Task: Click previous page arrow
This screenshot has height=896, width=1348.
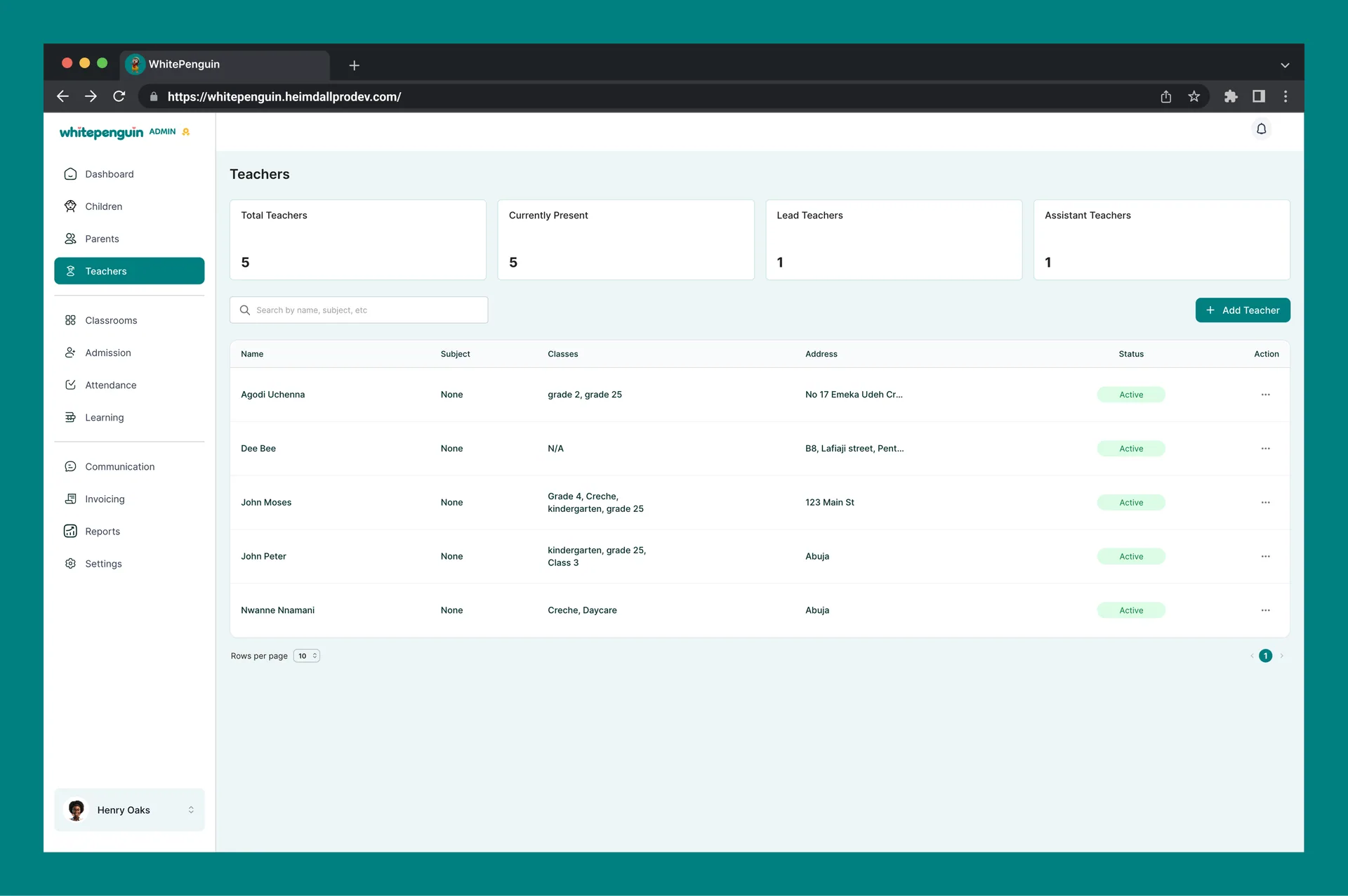Action: pyautogui.click(x=1252, y=656)
